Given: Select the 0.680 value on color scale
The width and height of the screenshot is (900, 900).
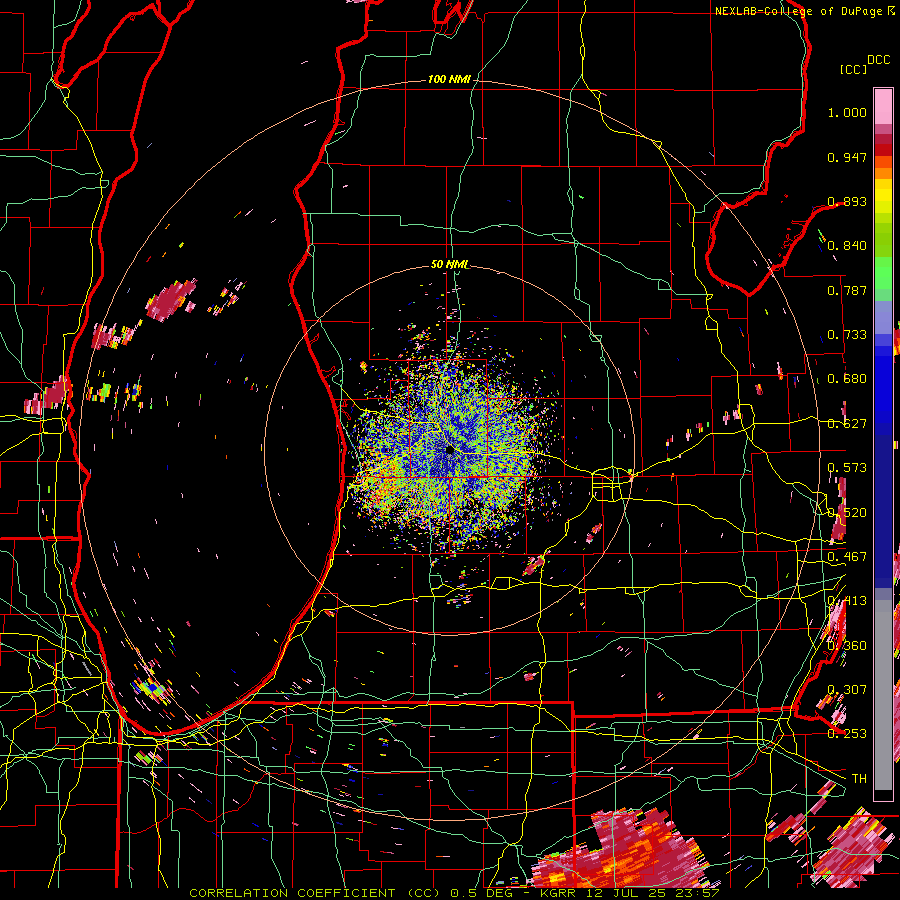Looking at the screenshot, I should tap(847, 379).
